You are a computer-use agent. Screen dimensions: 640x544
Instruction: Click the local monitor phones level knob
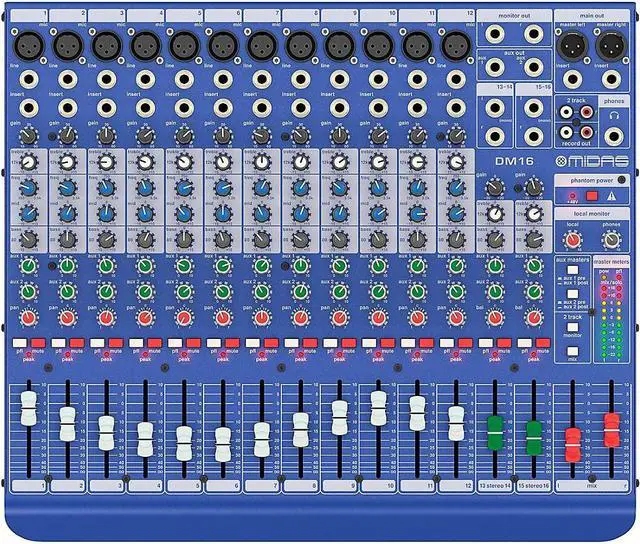click(x=611, y=240)
